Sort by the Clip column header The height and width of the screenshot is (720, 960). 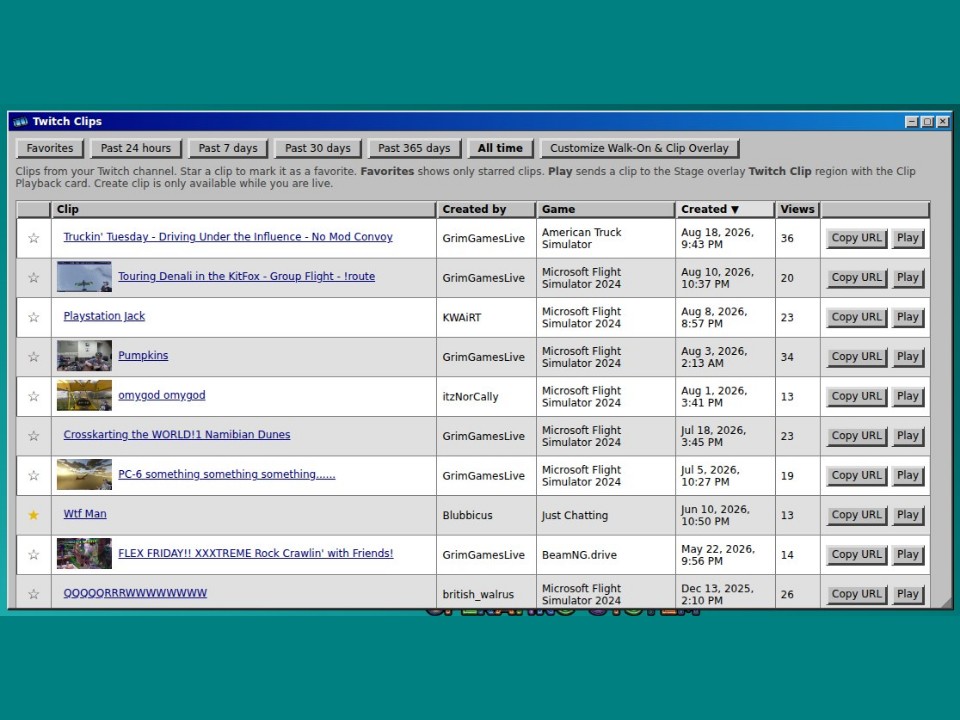[244, 209]
